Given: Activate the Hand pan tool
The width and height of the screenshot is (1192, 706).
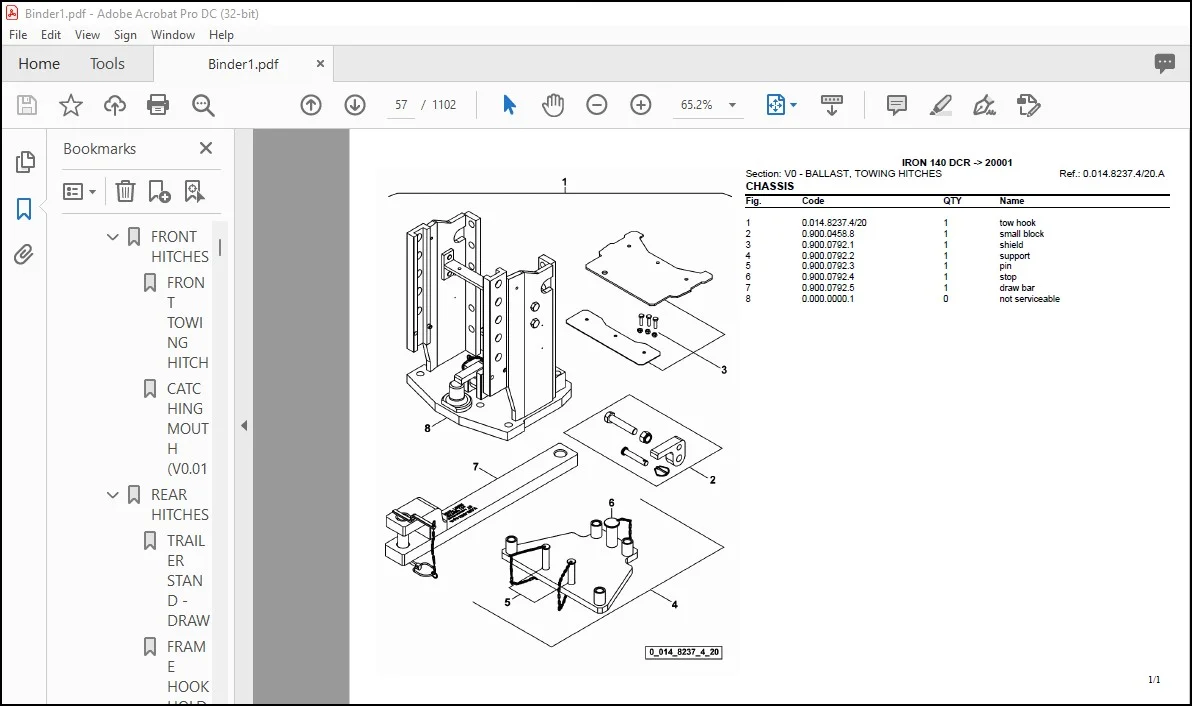Looking at the screenshot, I should [x=553, y=105].
